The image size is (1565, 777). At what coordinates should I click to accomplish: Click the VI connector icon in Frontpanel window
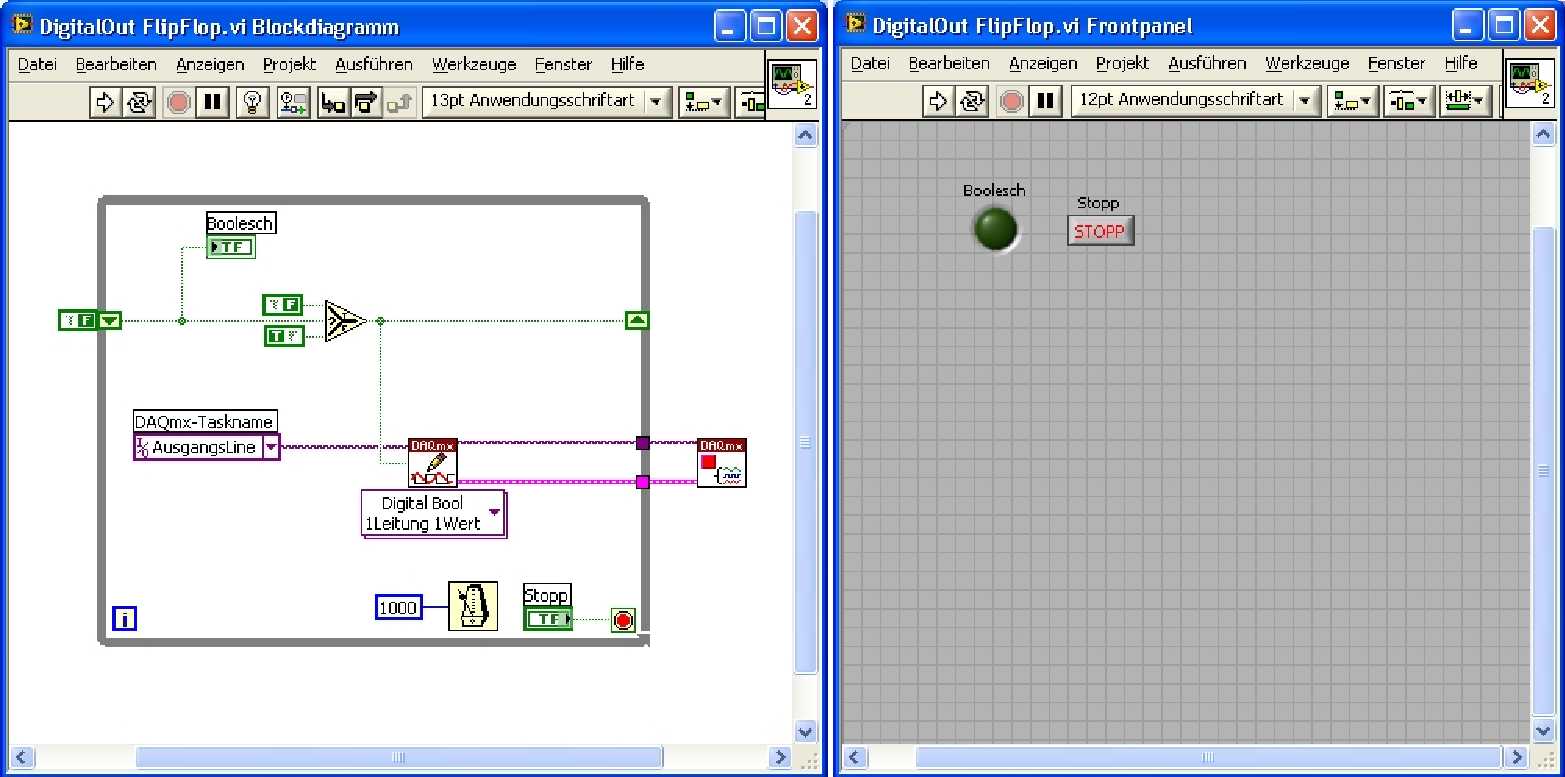click(x=1530, y=84)
